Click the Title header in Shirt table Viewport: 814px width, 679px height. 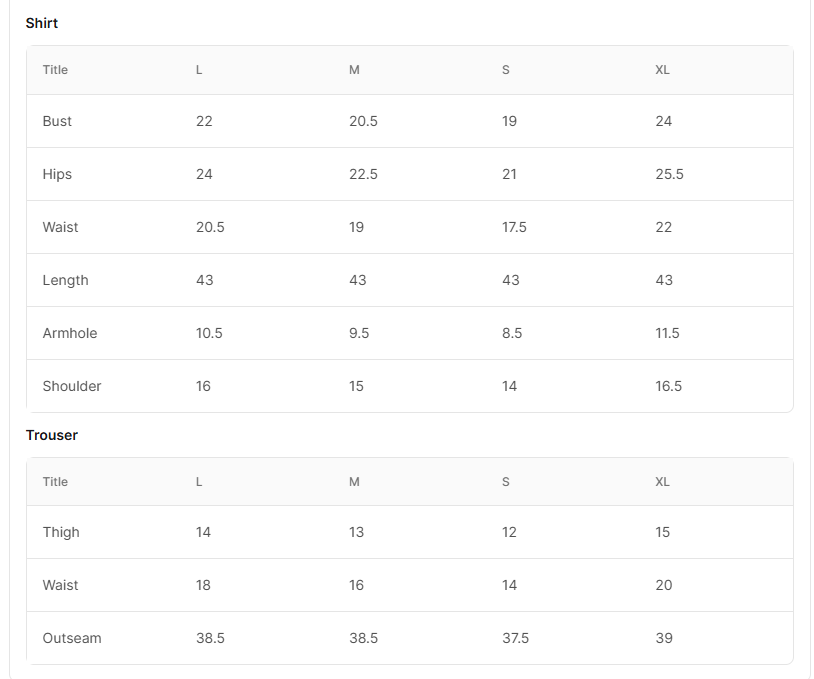(x=55, y=70)
